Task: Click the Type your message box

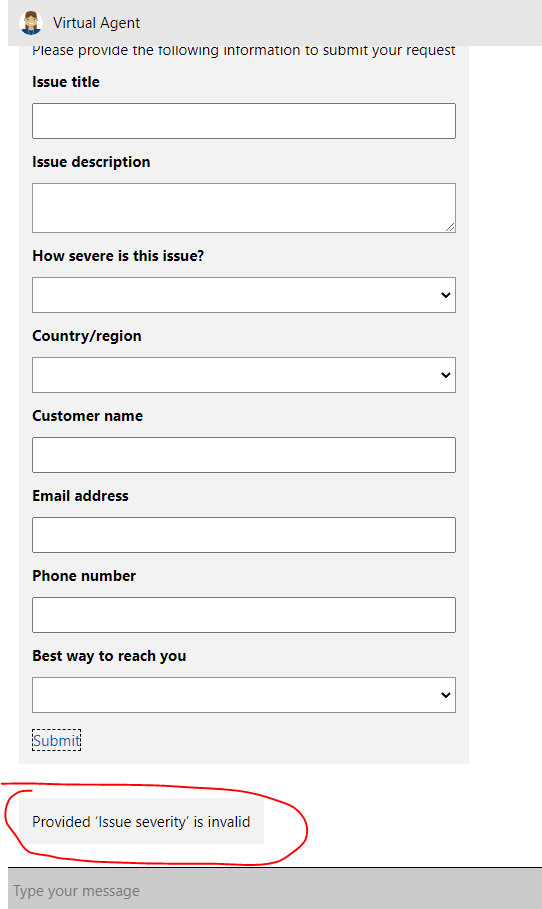Action: click(275, 890)
